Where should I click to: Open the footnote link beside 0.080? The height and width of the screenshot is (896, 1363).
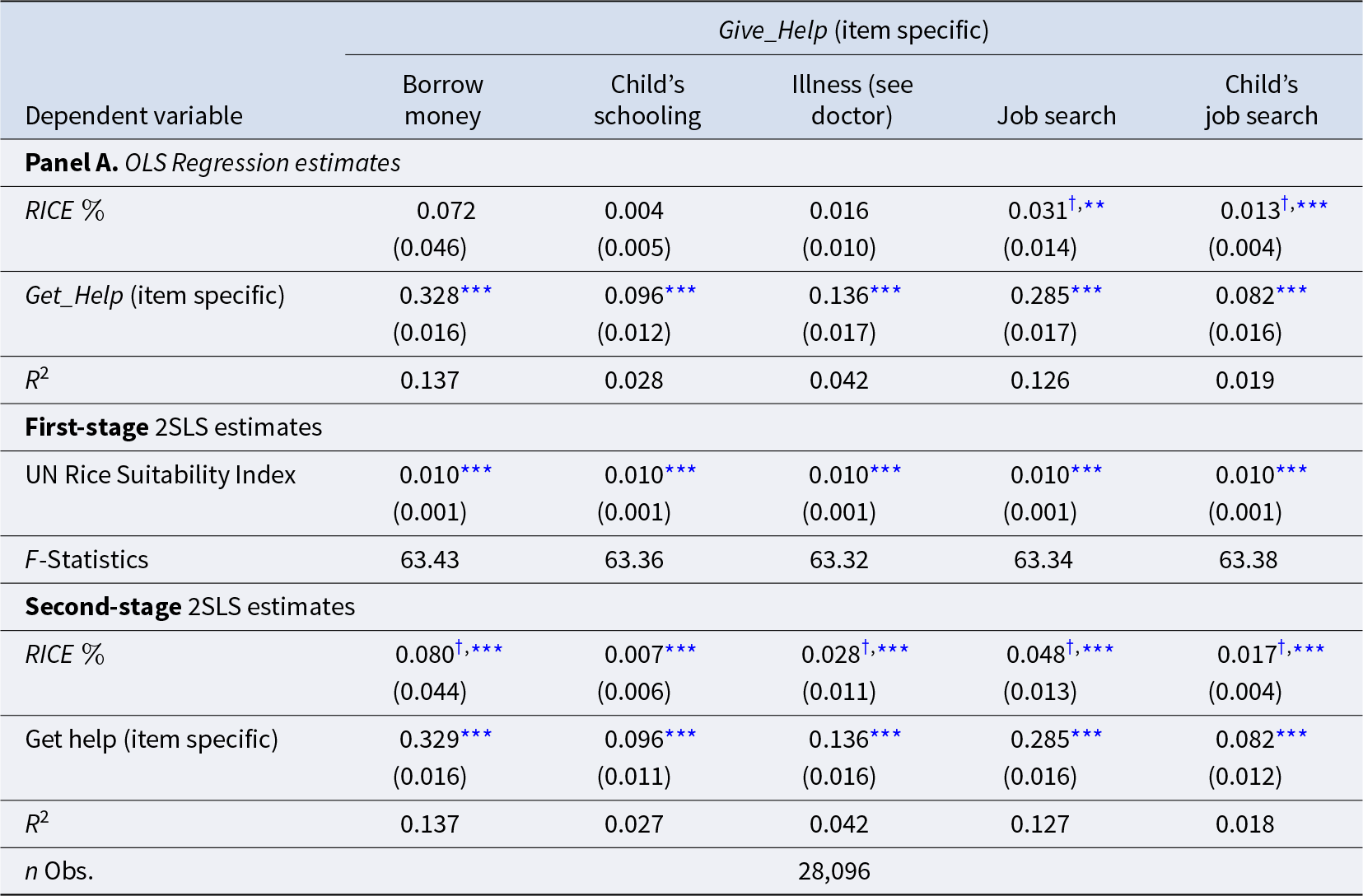click(x=478, y=649)
